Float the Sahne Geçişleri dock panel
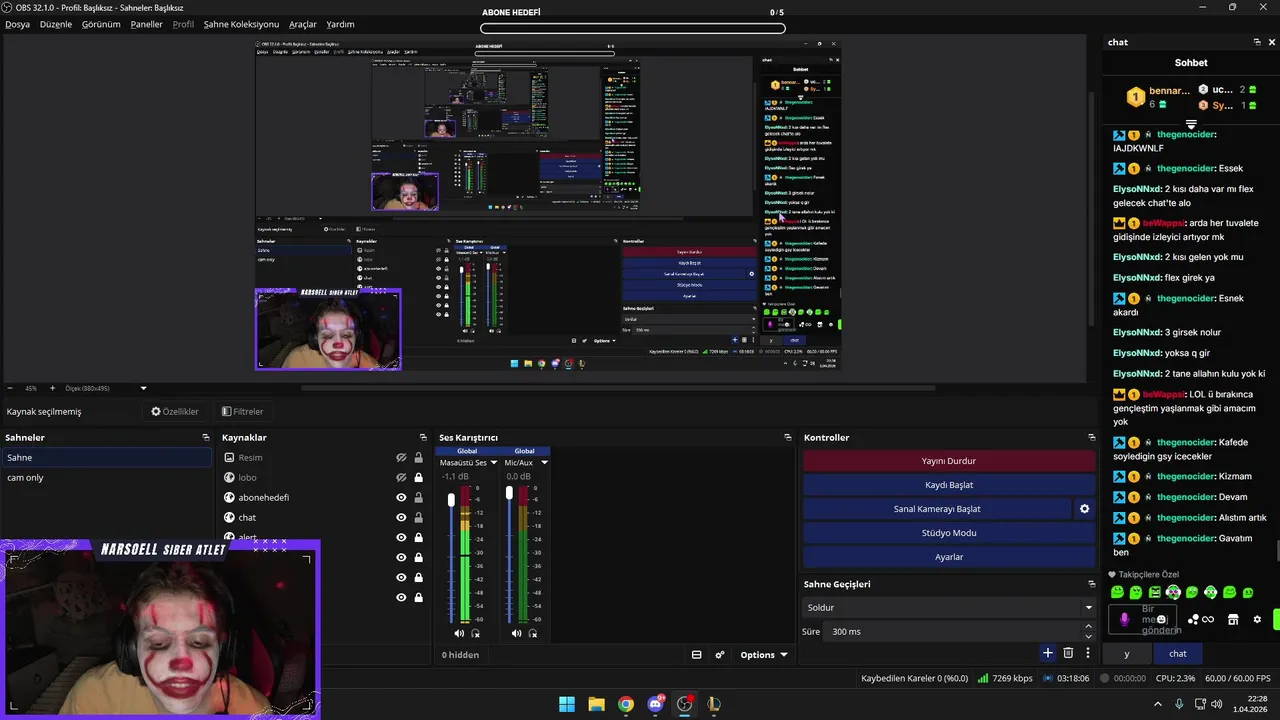Image resolution: width=1280 pixels, height=720 pixels. click(1092, 584)
